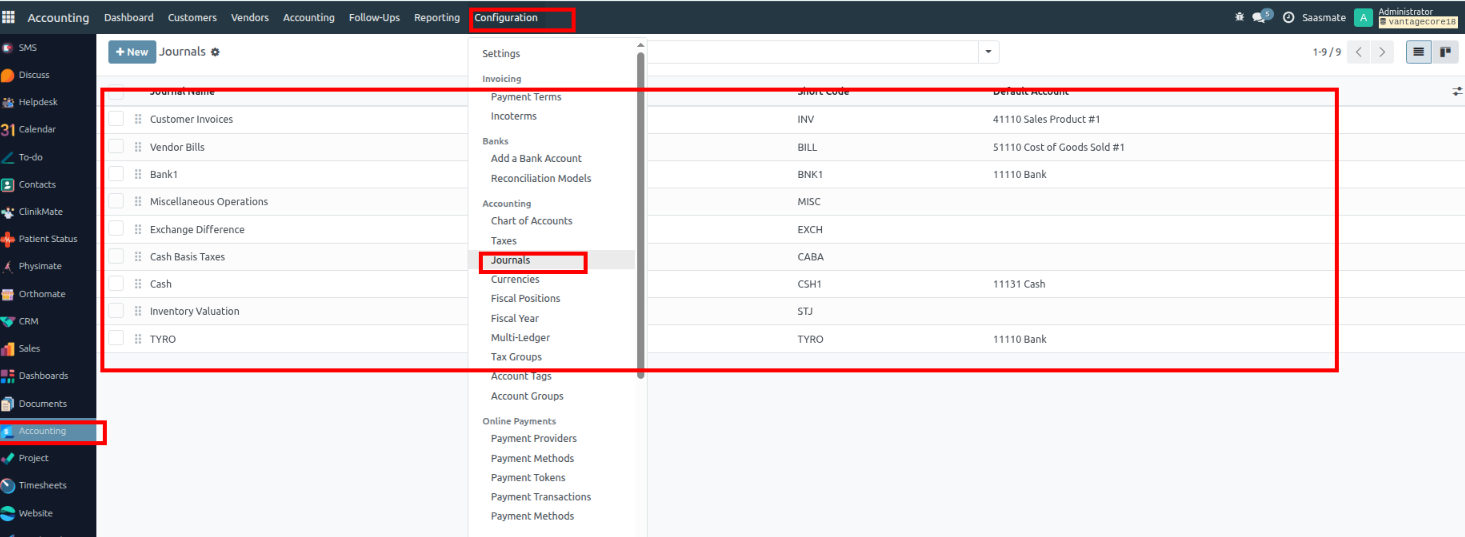Open Helpdesk app in sidebar
This screenshot has width=1465, height=537.
pyautogui.click(x=37, y=102)
